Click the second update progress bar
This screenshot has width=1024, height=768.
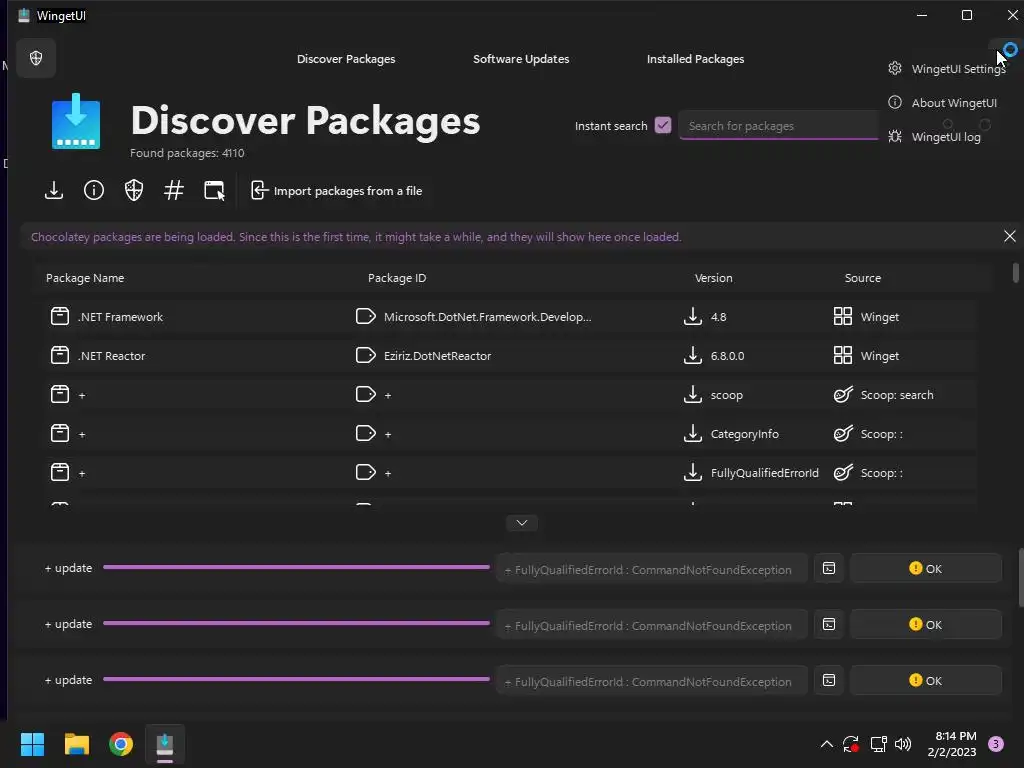[x=296, y=623]
